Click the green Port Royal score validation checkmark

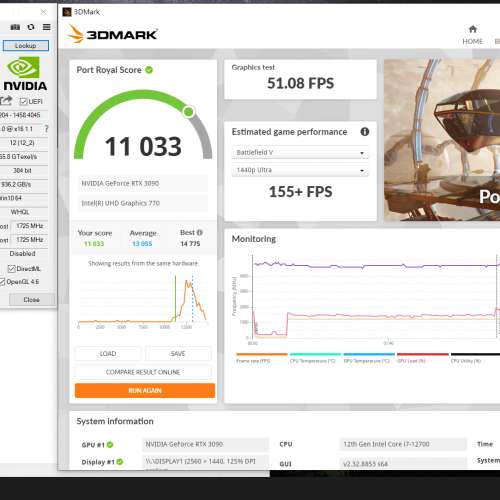pos(149,70)
